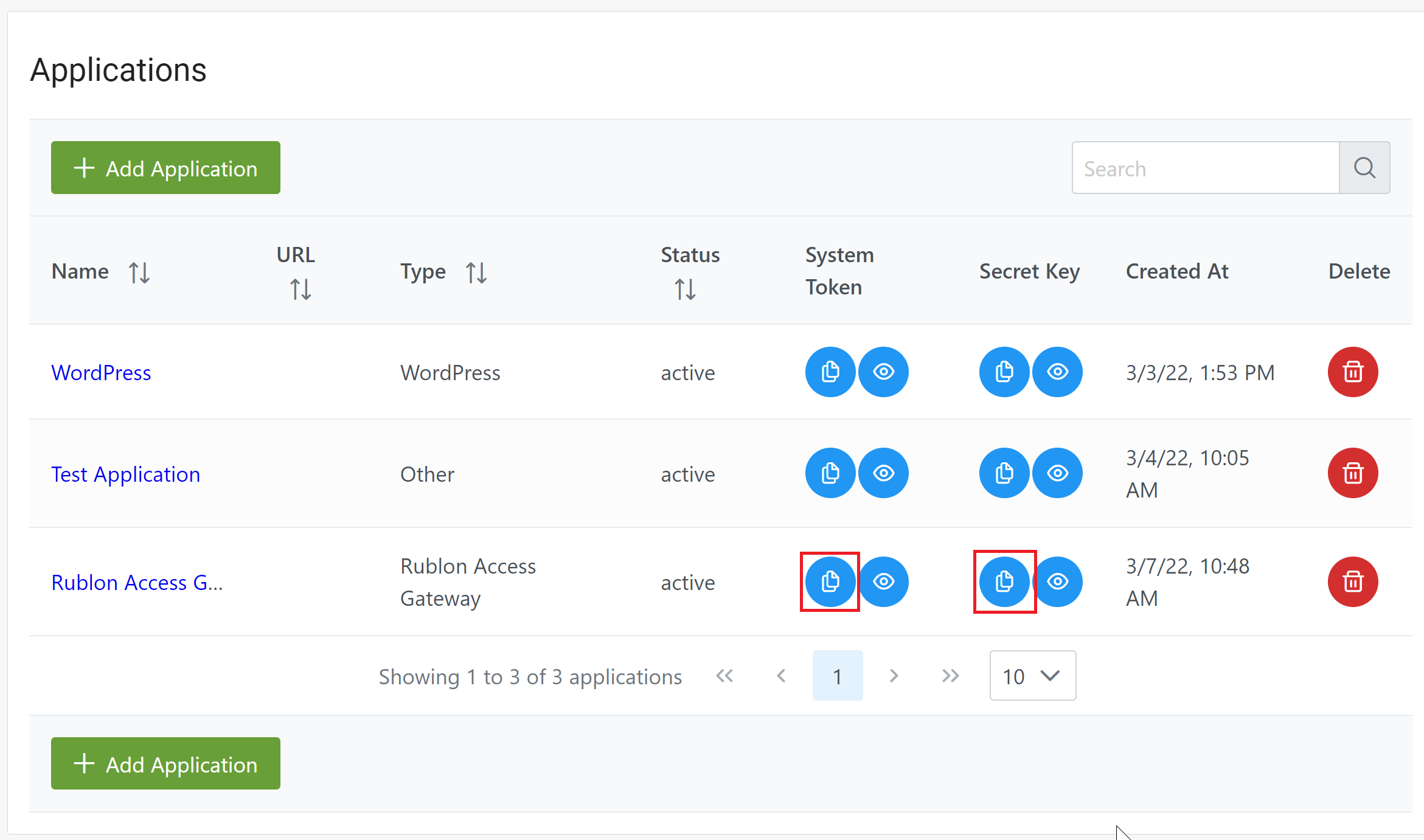Show the Test Application secret key
Image resolution: width=1424 pixels, height=840 pixels.
1058,473
